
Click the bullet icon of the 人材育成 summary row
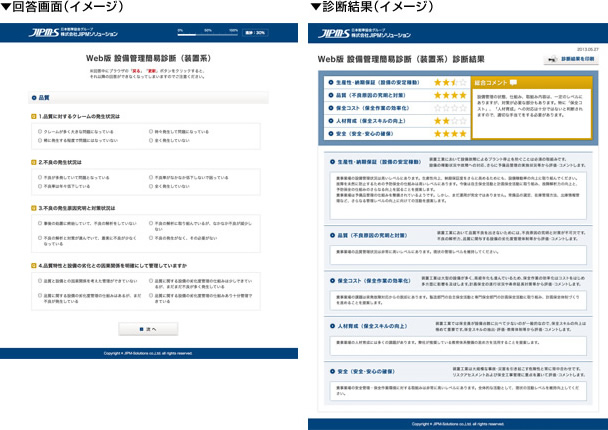click(331, 121)
